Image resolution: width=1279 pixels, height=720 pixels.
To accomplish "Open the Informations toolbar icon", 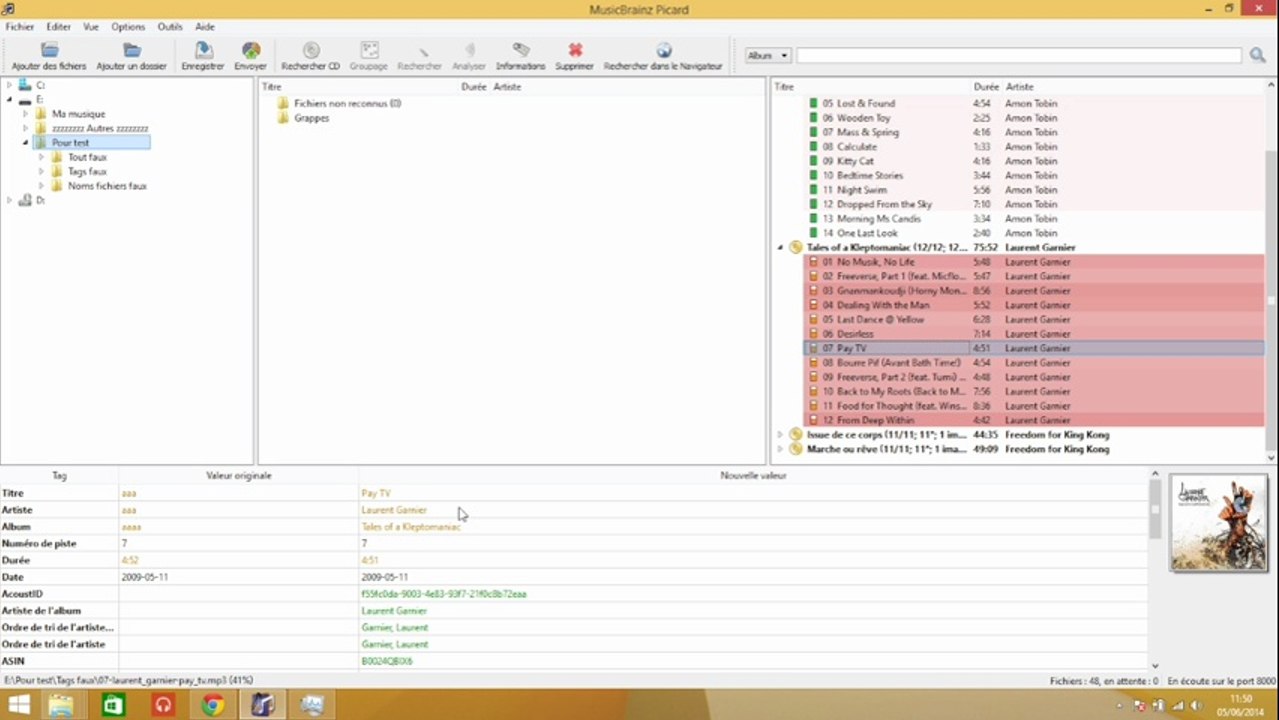I will click(521, 50).
